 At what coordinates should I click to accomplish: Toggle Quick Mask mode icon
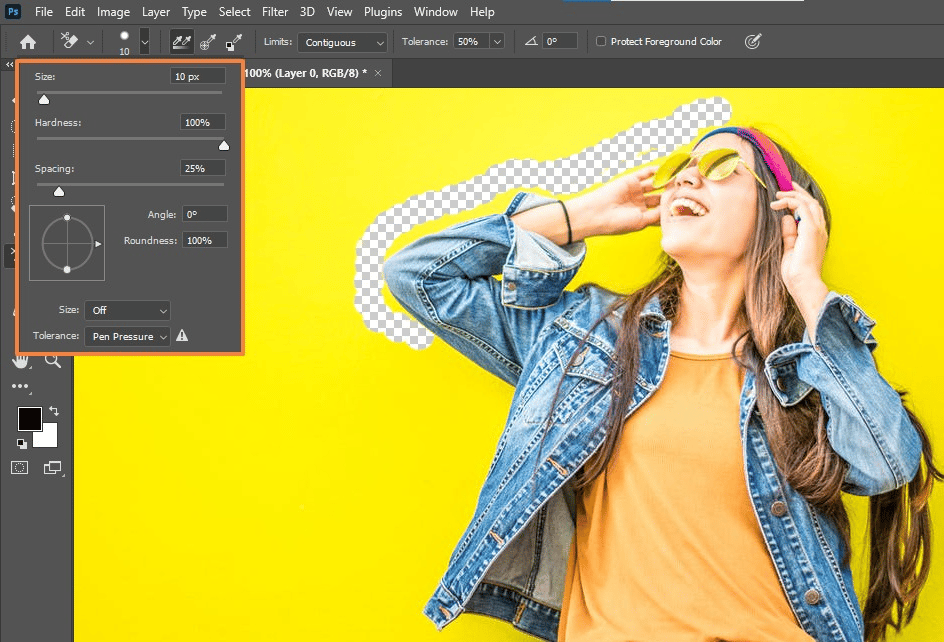coord(20,467)
